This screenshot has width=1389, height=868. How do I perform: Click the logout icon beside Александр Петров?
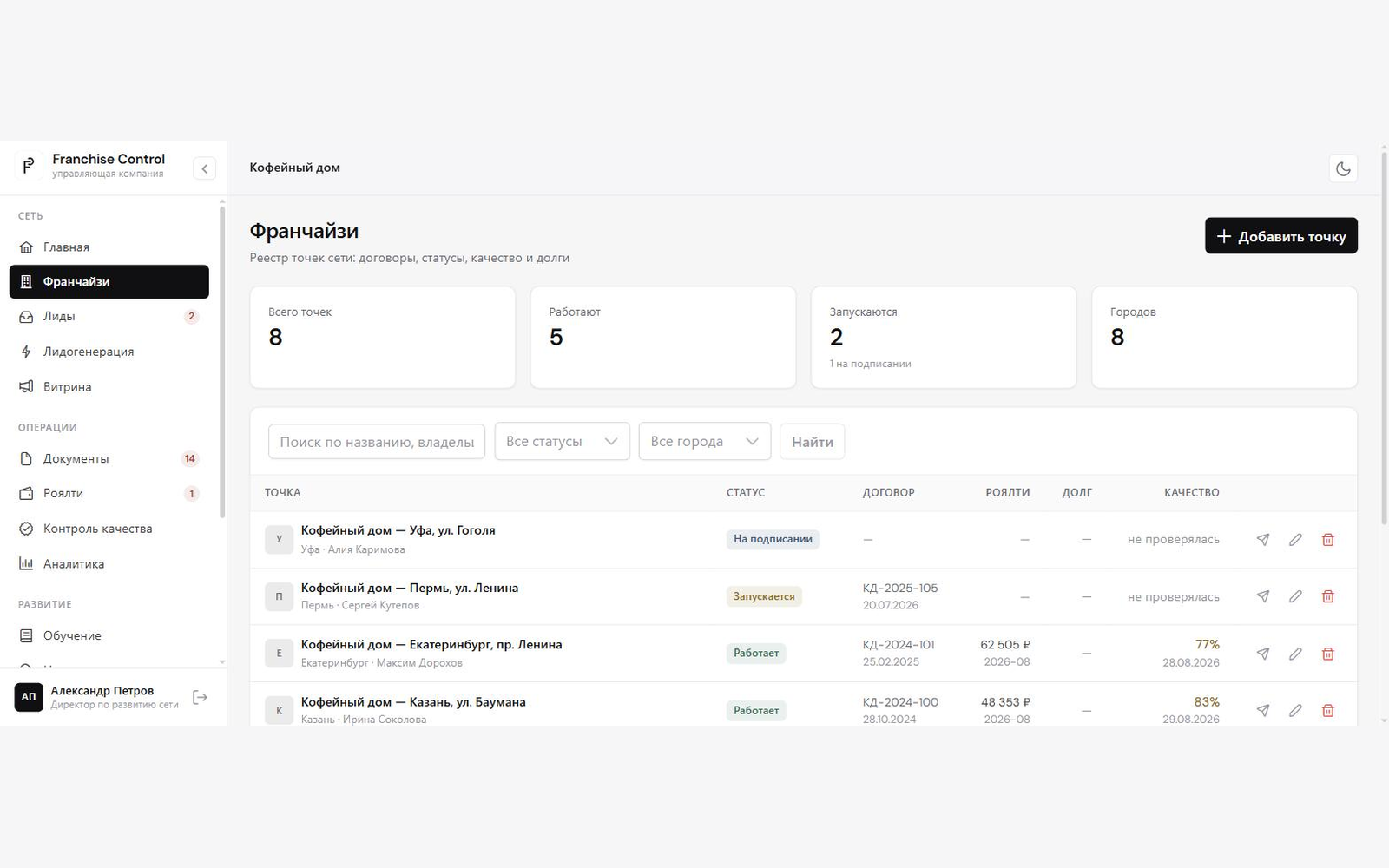tap(201, 697)
